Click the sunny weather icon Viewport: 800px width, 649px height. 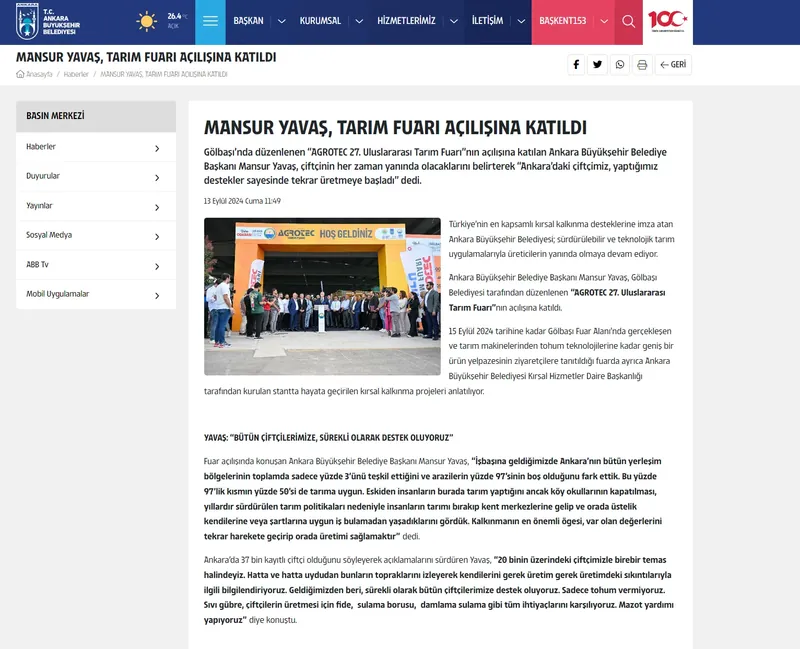[147, 21]
